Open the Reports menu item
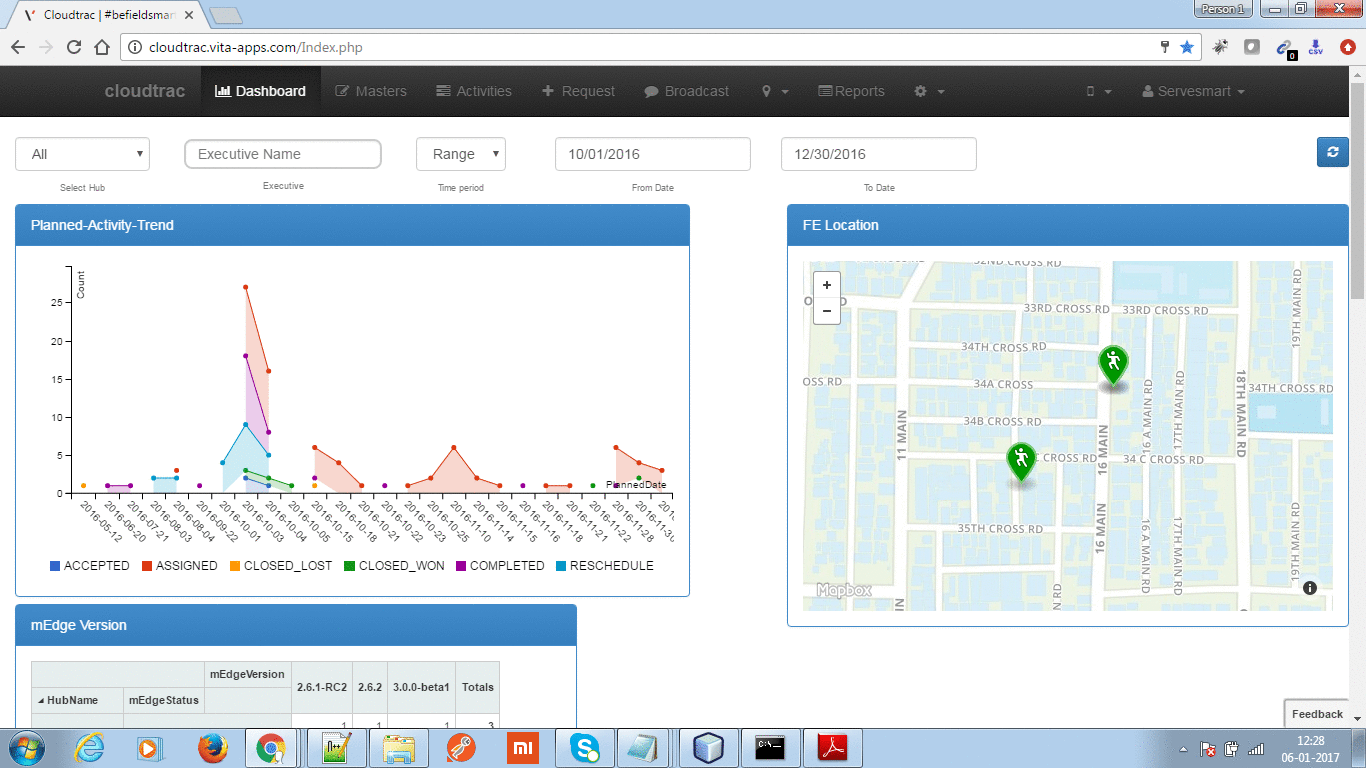Viewport: 1366px width, 768px height. (851, 91)
